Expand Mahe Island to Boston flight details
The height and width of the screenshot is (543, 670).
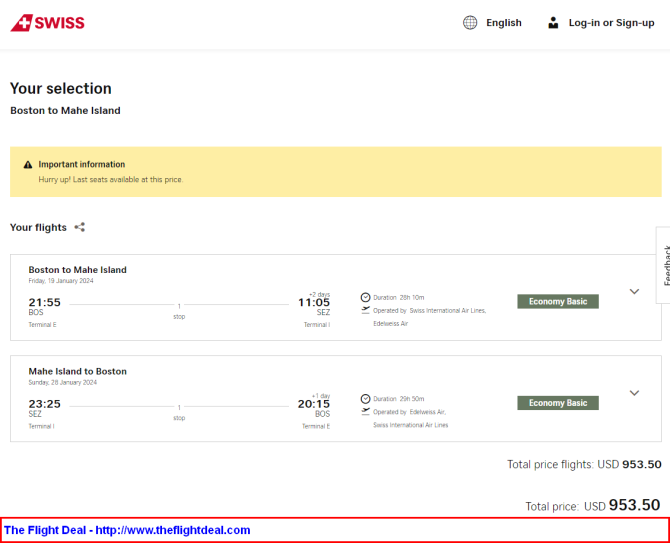634,393
